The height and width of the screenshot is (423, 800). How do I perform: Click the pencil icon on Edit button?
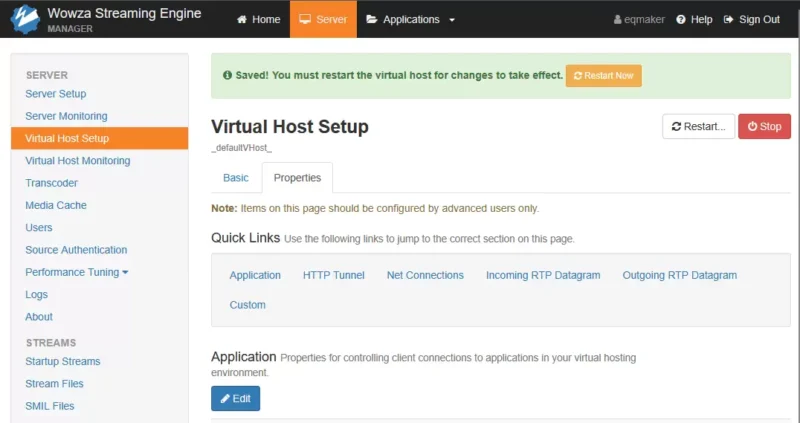tap(225, 399)
